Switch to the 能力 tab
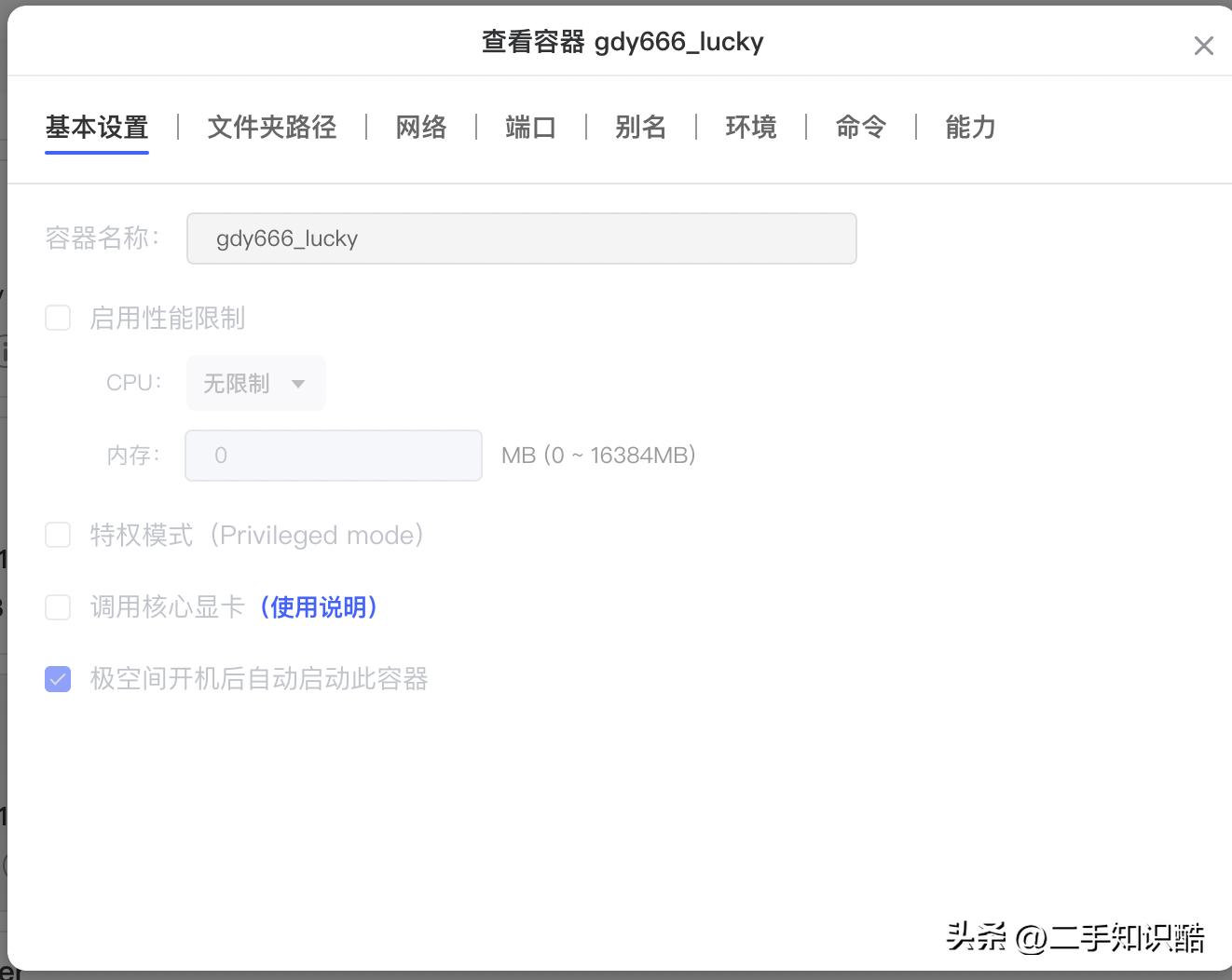Screen dimensions: 1232x980 point(969,128)
